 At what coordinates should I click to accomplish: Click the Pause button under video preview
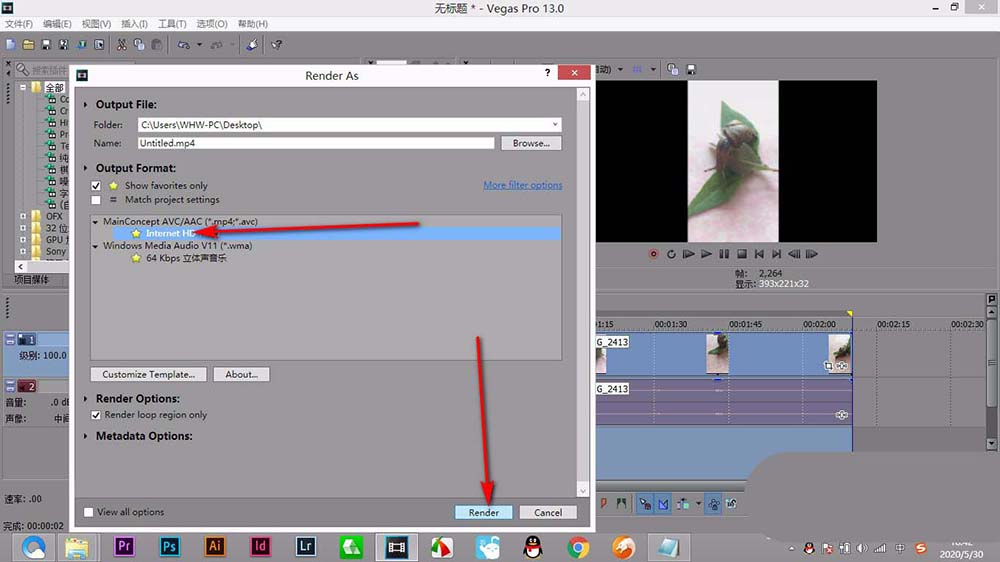click(724, 254)
